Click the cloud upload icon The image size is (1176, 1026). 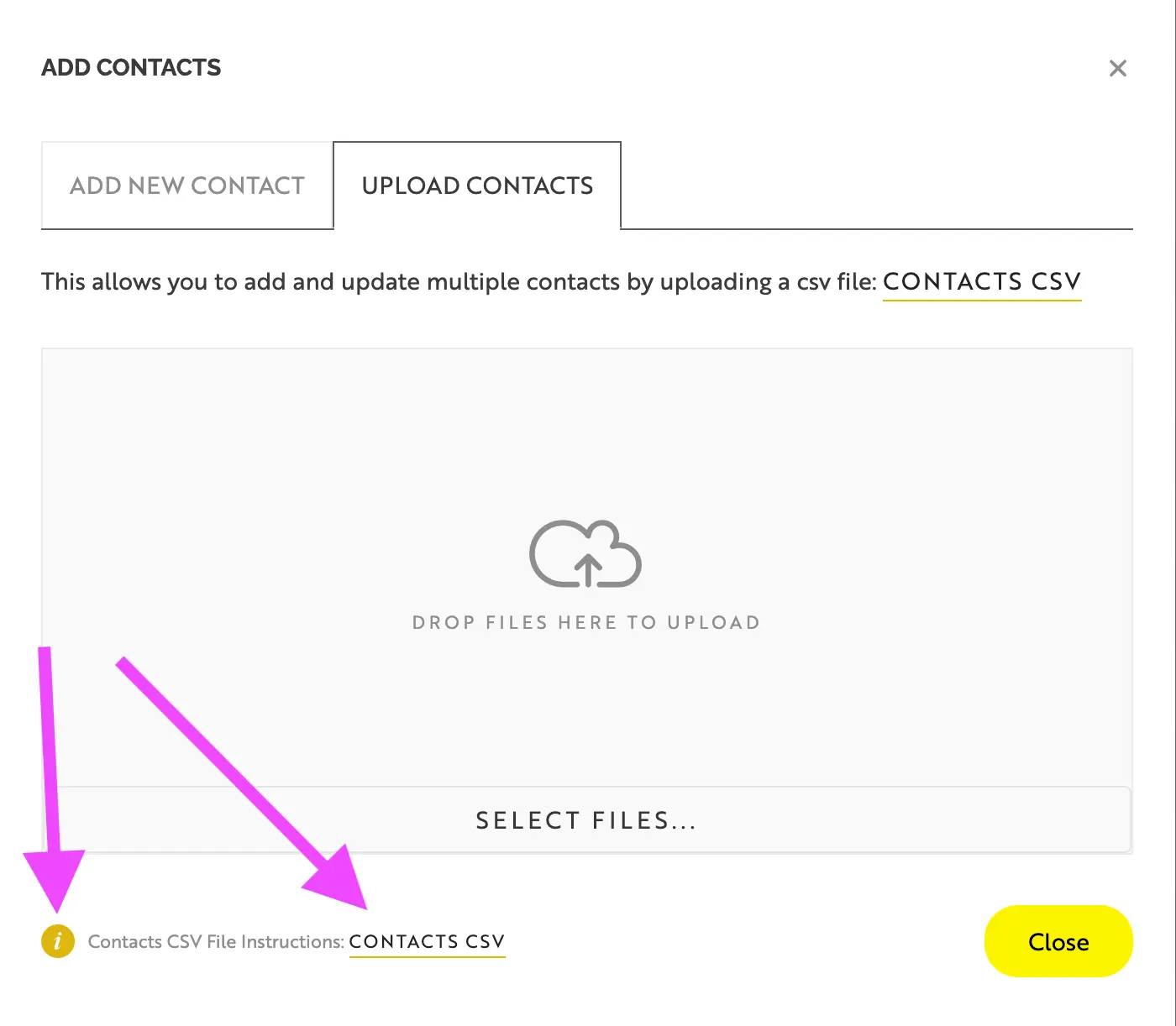click(x=585, y=554)
